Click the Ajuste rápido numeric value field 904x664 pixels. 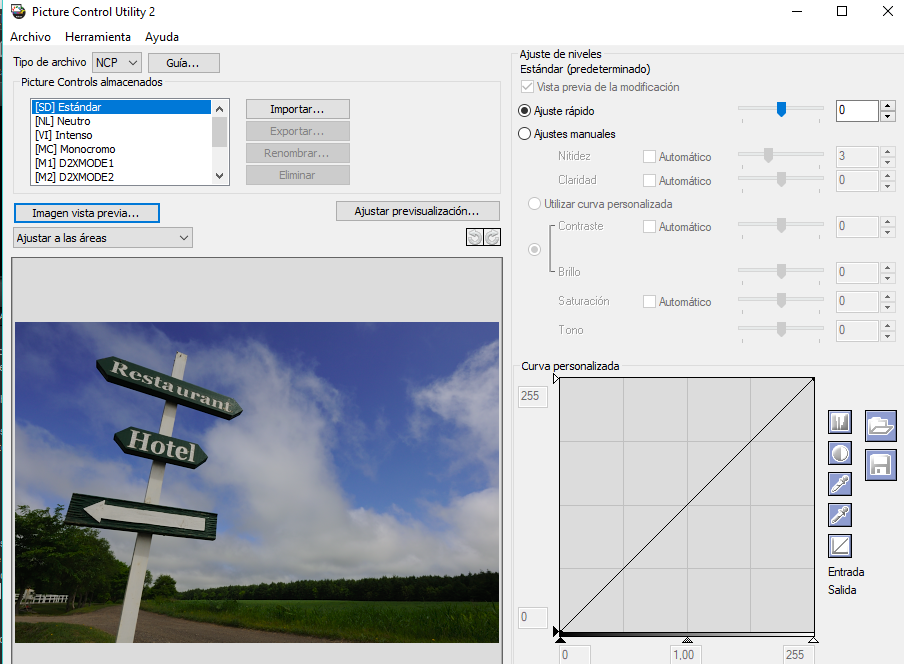click(857, 111)
